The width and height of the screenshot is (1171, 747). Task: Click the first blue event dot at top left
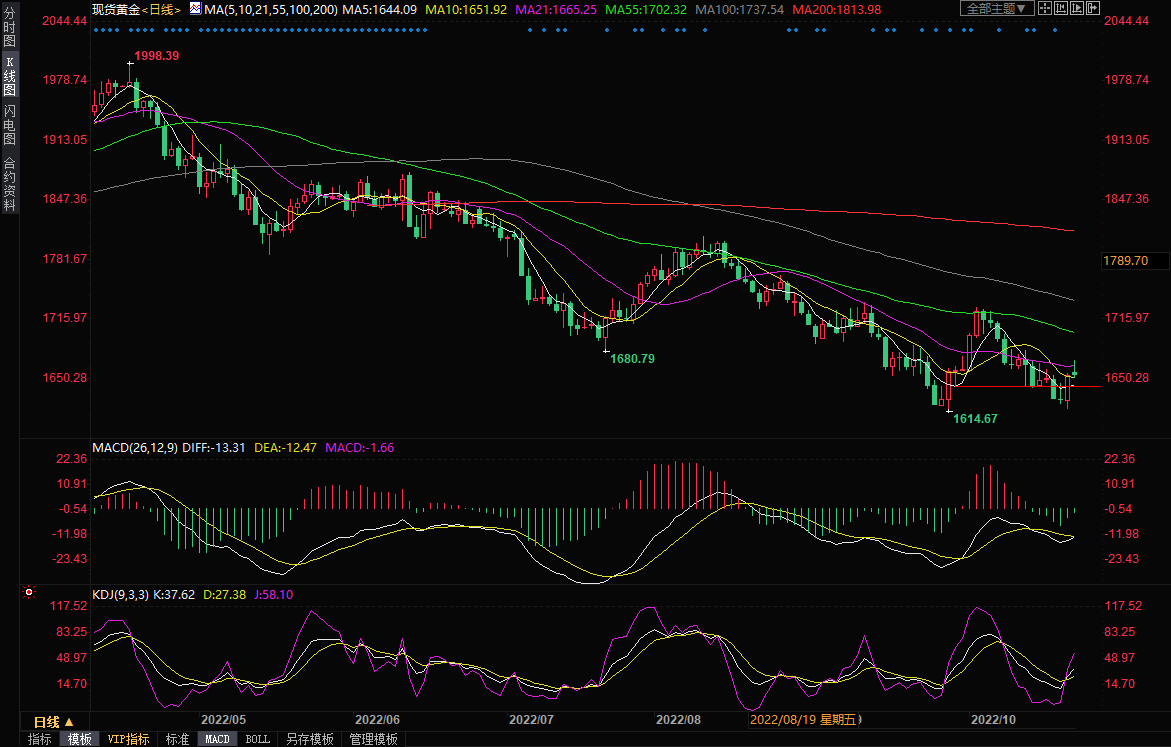coord(94,30)
